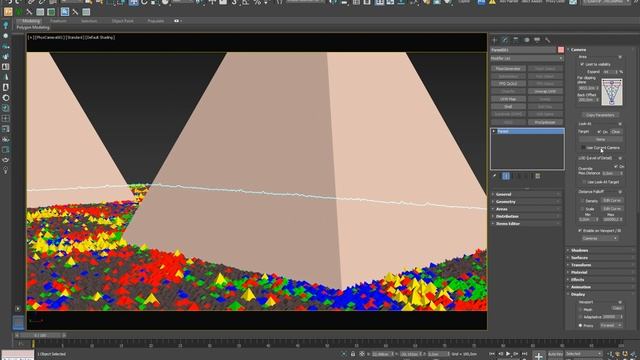Open the PhysCamera001 viewport label menu
Viewport: 640px width, 360px height.
pyautogui.click(x=51, y=38)
